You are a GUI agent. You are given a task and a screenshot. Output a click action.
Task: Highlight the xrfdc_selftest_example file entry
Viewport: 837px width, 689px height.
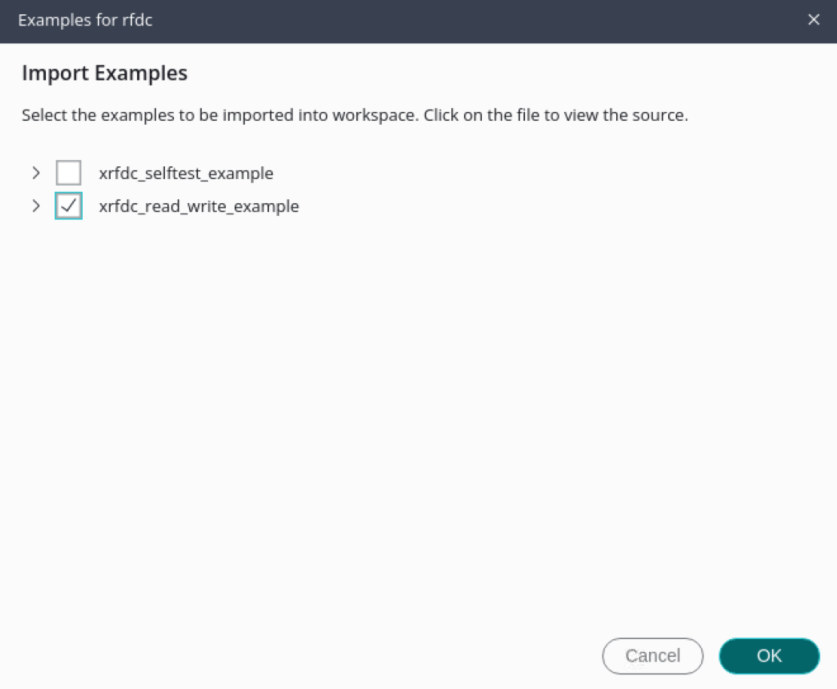coord(184,172)
